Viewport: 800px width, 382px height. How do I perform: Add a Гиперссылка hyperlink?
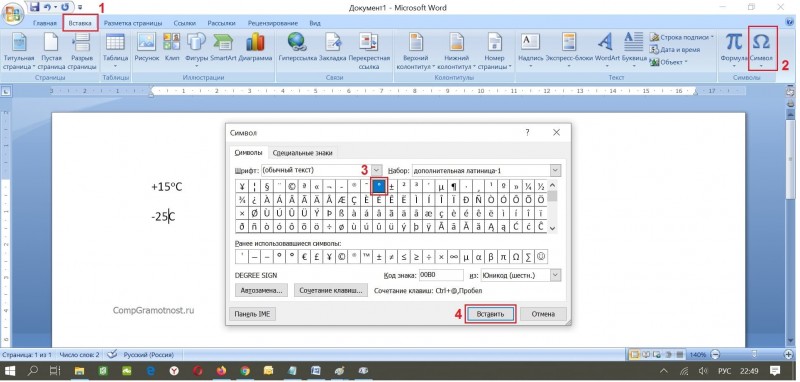pyautogui.click(x=297, y=47)
